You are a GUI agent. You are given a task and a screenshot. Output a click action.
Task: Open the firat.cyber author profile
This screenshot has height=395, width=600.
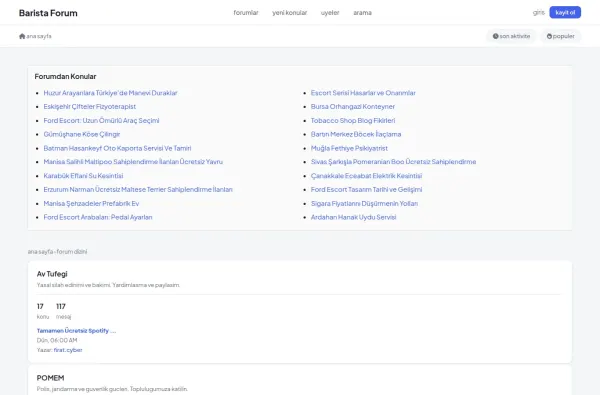[68, 350]
